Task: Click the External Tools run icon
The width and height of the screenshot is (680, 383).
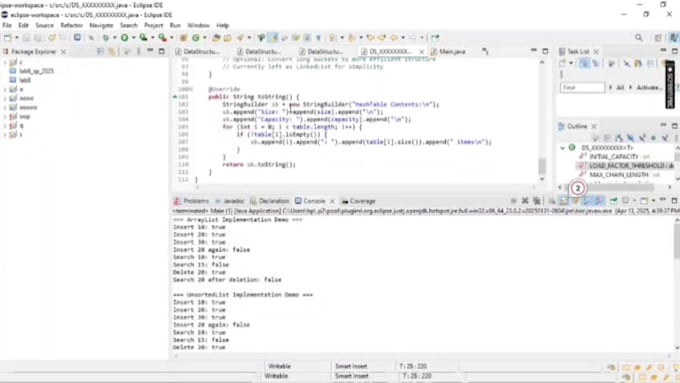Action: [163, 38]
